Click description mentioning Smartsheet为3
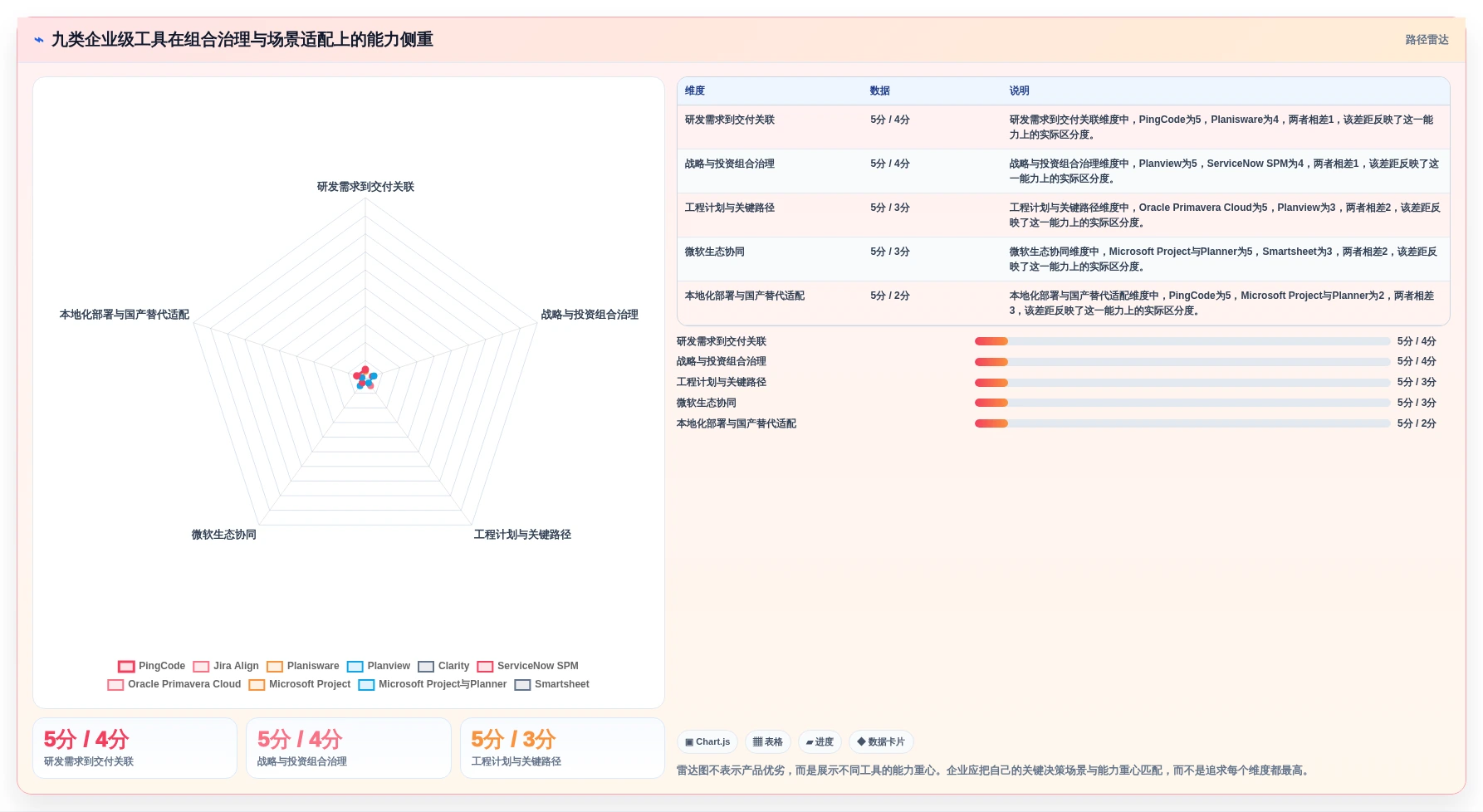Viewport: 1483px width, 812px height. pos(1223,259)
